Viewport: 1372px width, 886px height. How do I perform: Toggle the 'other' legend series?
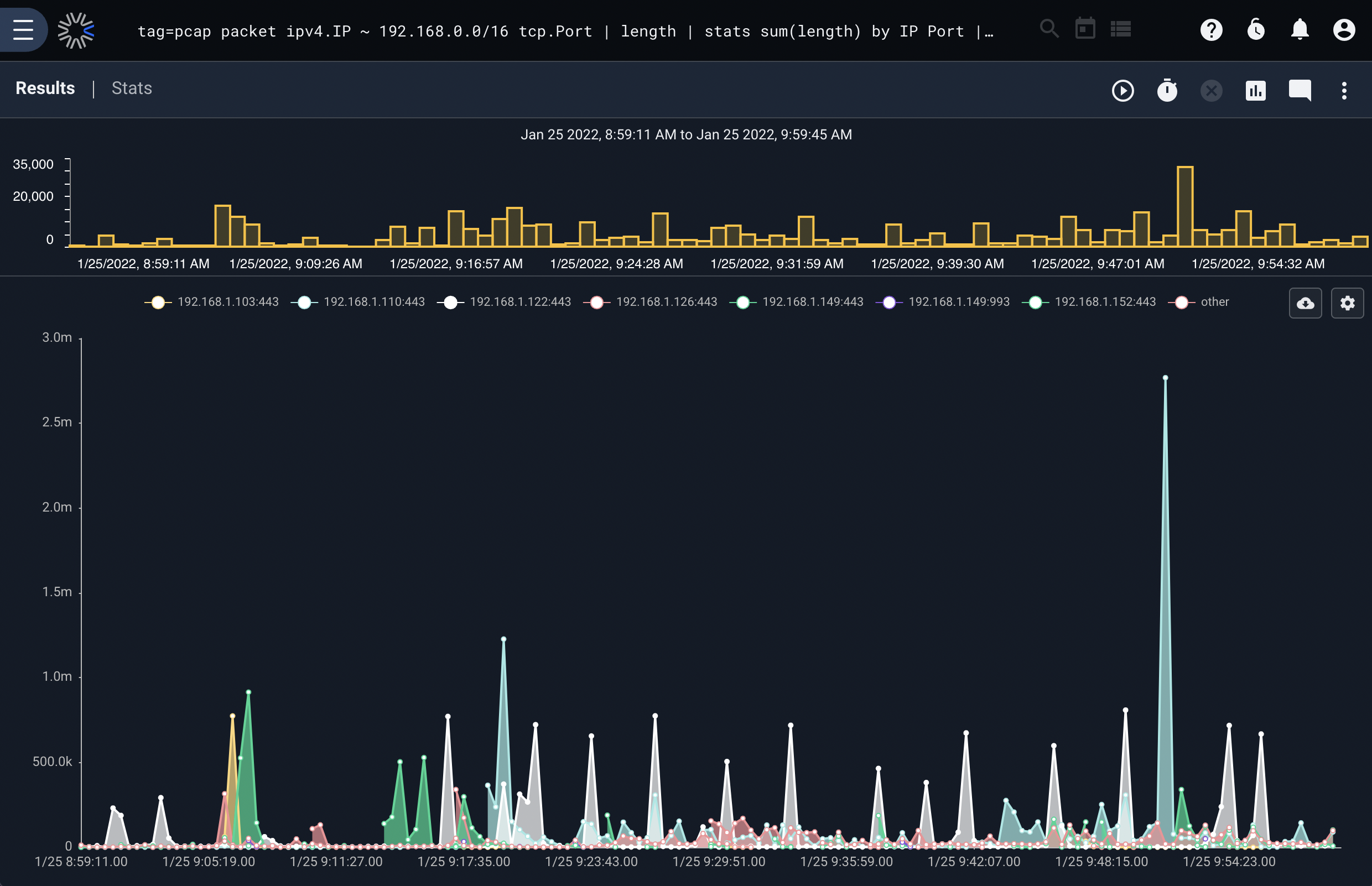tap(1198, 302)
